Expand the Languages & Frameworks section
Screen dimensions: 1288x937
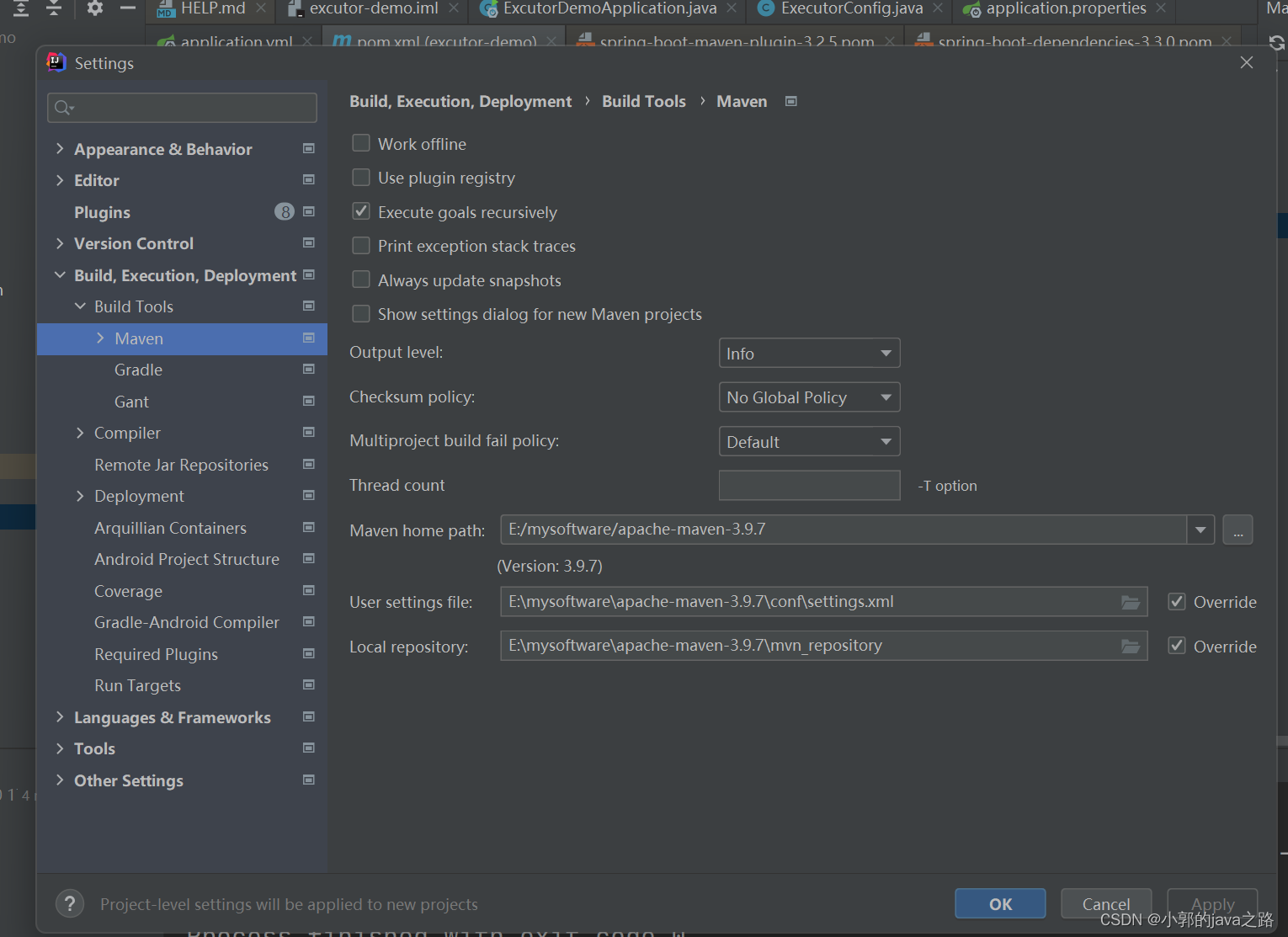click(x=60, y=717)
